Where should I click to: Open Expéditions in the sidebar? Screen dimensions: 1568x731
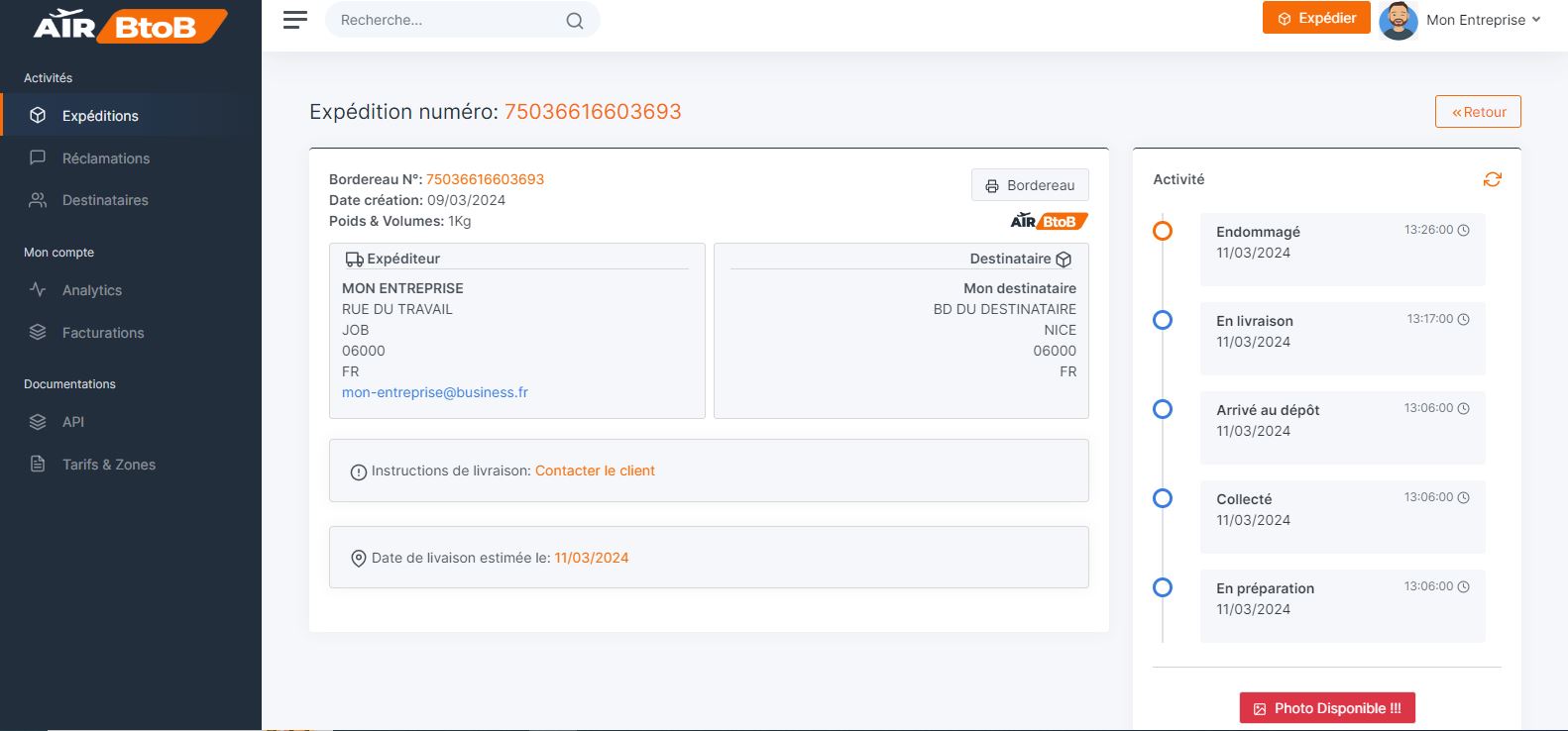[x=100, y=116]
